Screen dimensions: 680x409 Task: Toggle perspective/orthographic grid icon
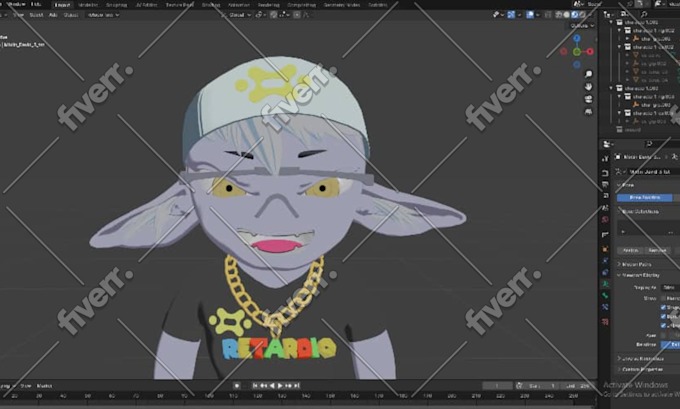[x=588, y=112]
